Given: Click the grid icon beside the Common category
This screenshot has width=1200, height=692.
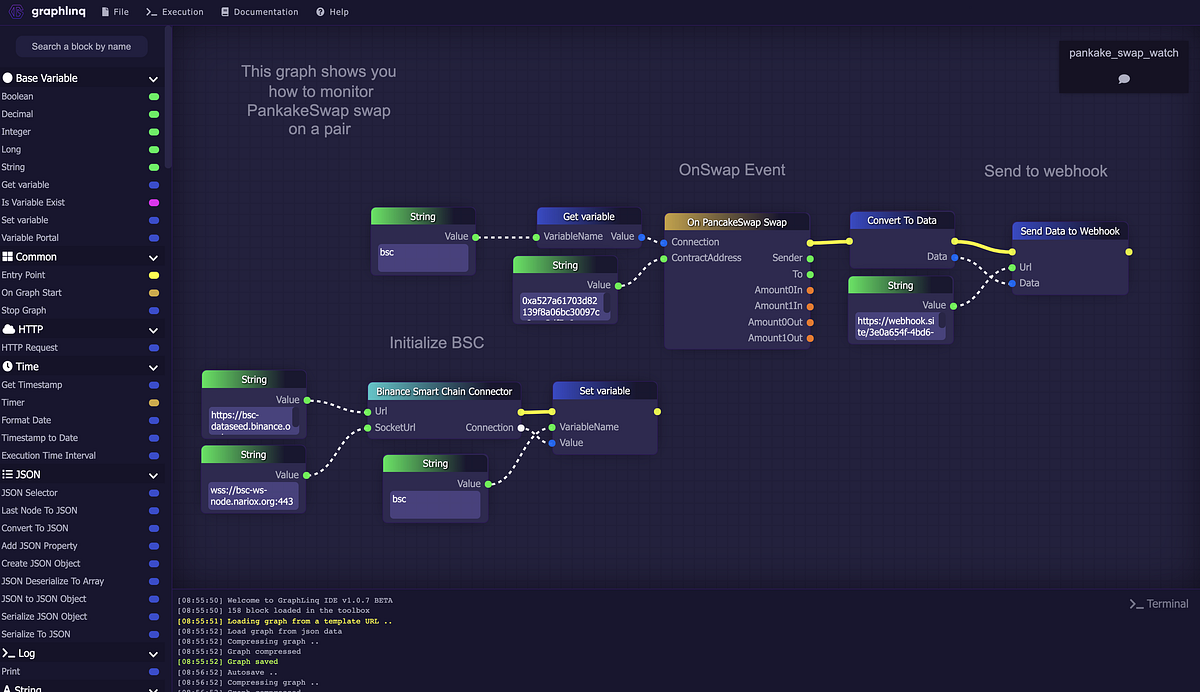Looking at the screenshot, I should click(8, 256).
